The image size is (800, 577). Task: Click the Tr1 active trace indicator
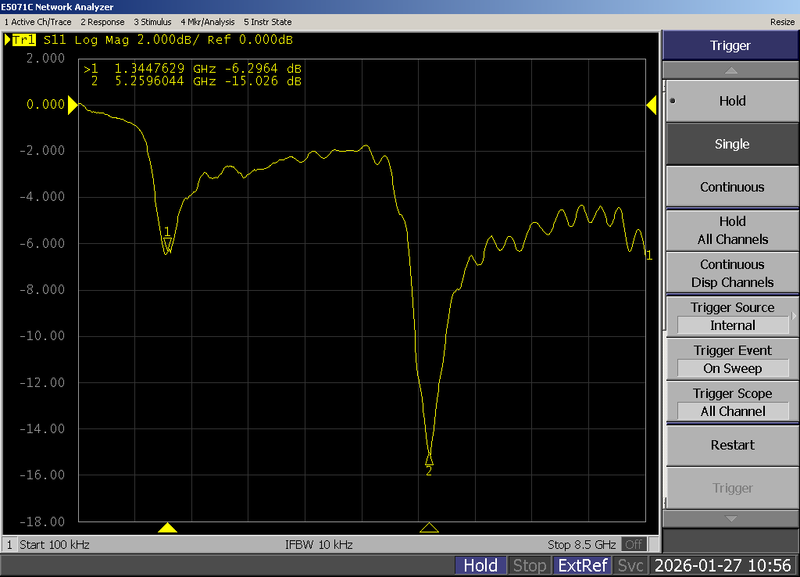tap(22, 41)
